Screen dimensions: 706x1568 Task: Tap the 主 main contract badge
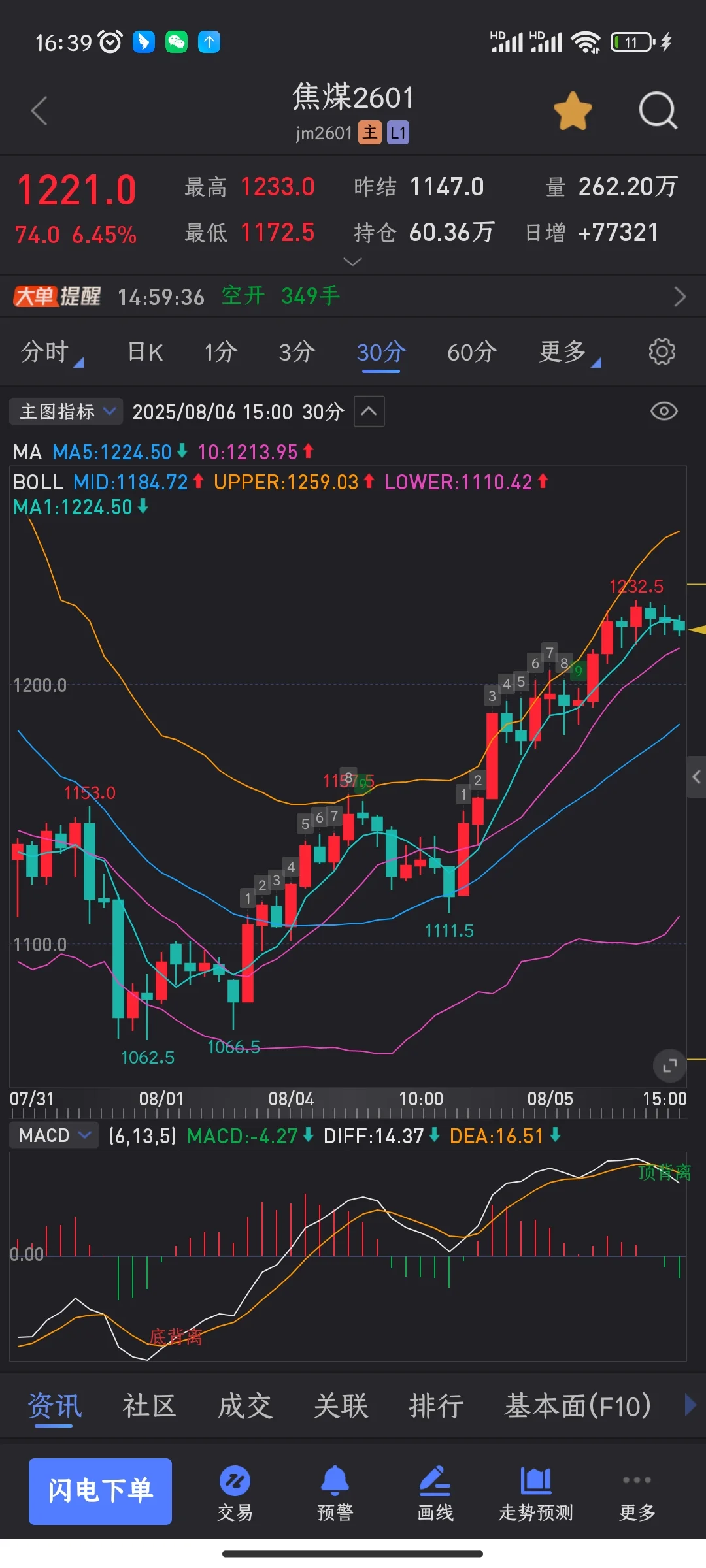coord(370,133)
